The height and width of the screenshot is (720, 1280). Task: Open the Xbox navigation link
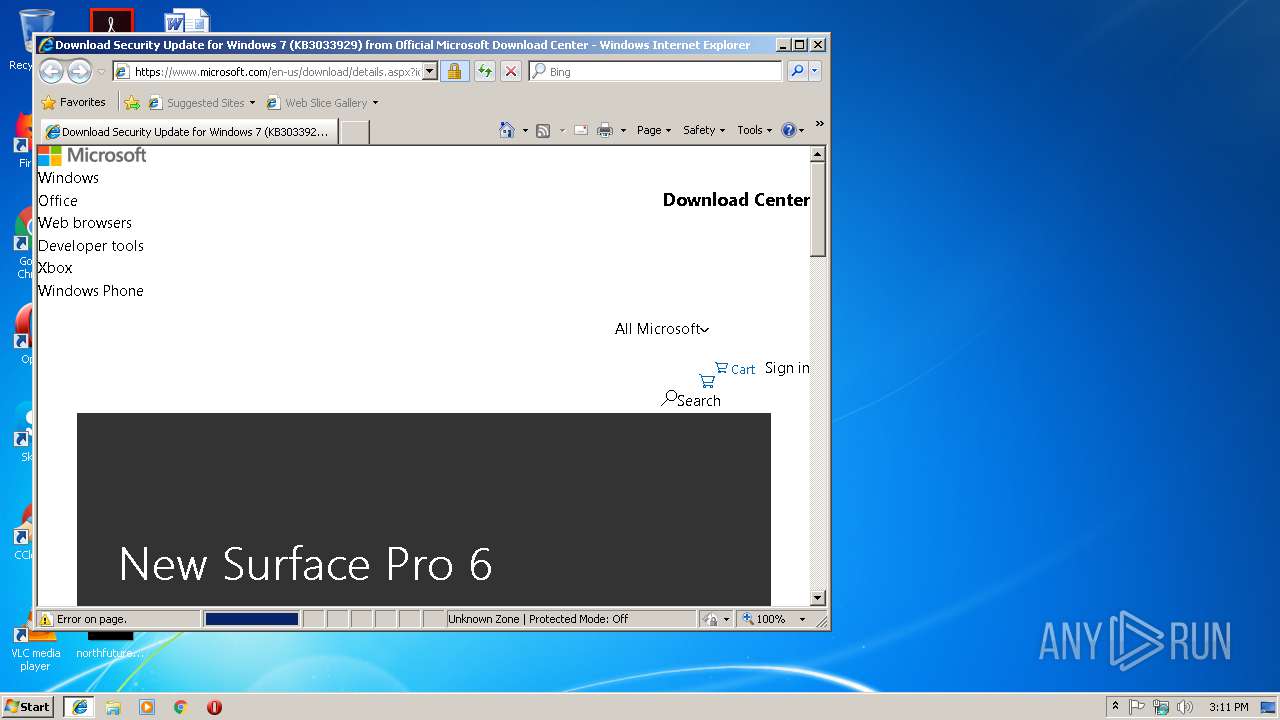[x=55, y=268]
